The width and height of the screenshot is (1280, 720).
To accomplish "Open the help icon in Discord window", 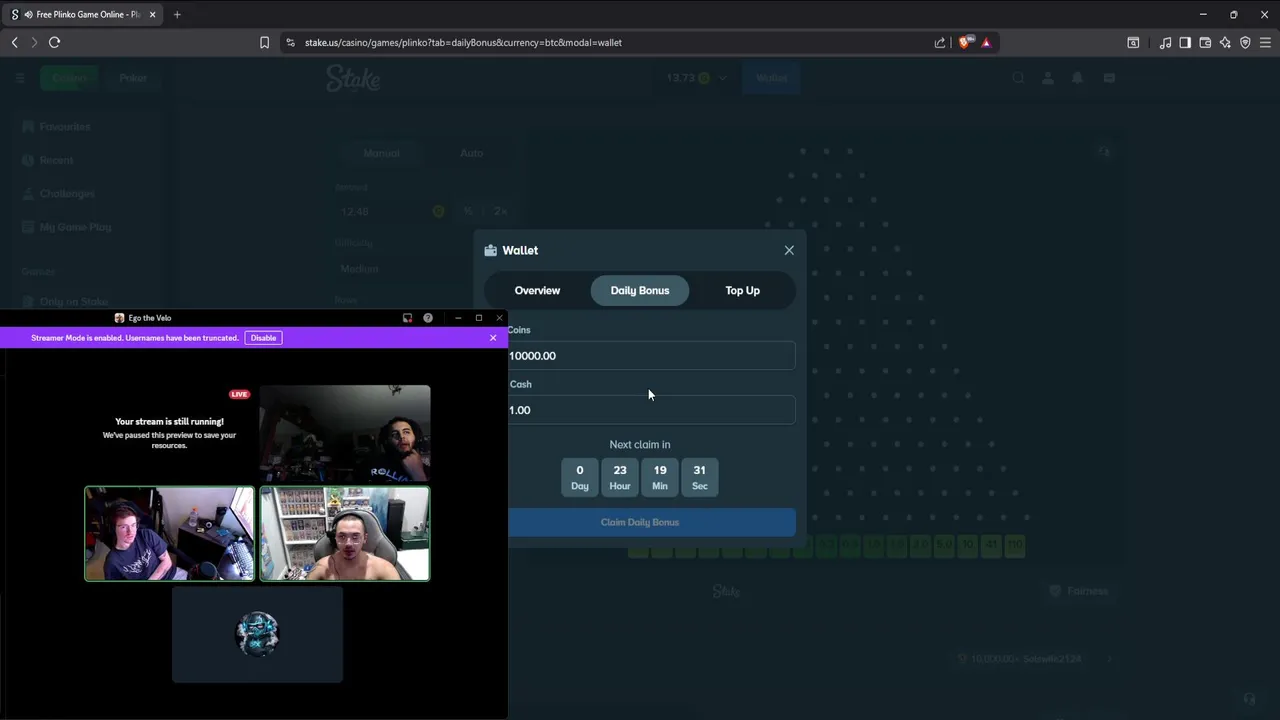I will [x=428, y=318].
